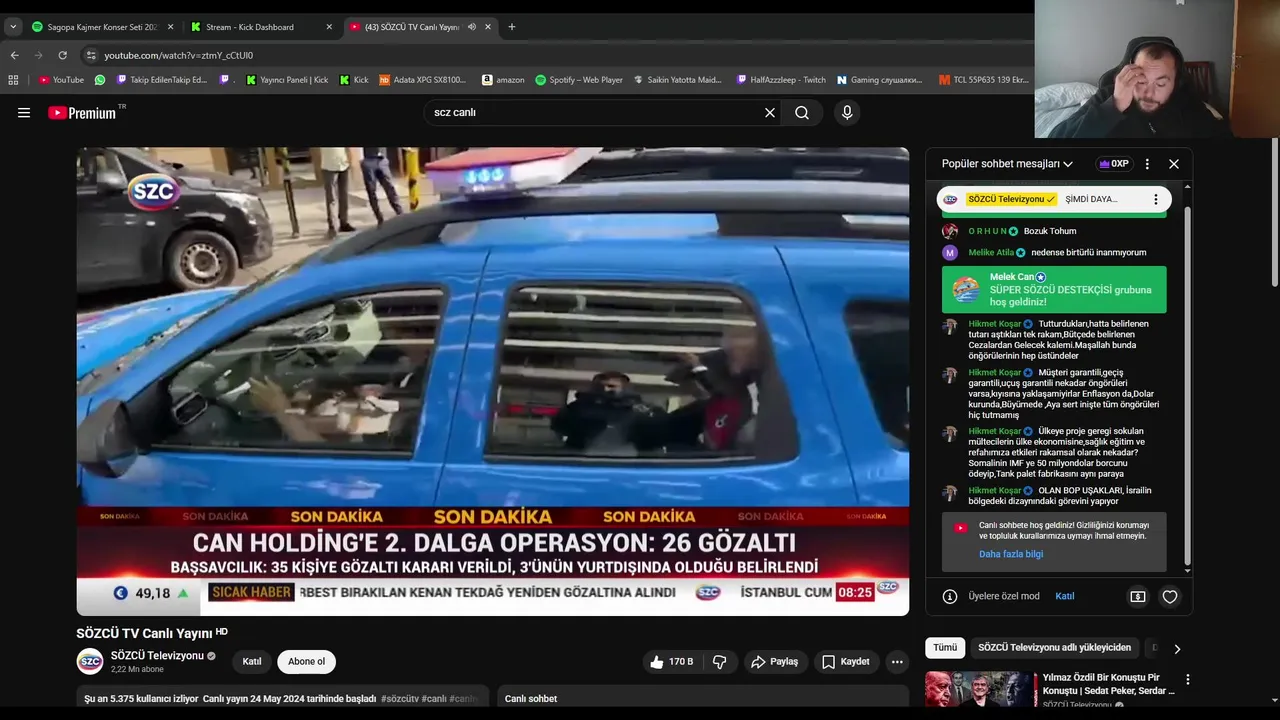1280x720 pixels.
Task: Open the YouTube guide hamburger menu
Action: [x=24, y=113]
